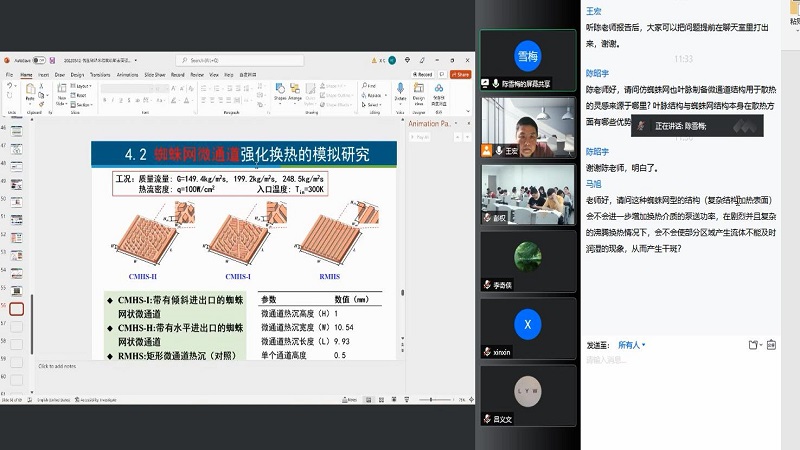Open the Animation Pane options arrow
This screenshot has height=450, width=800.
click(x=456, y=123)
